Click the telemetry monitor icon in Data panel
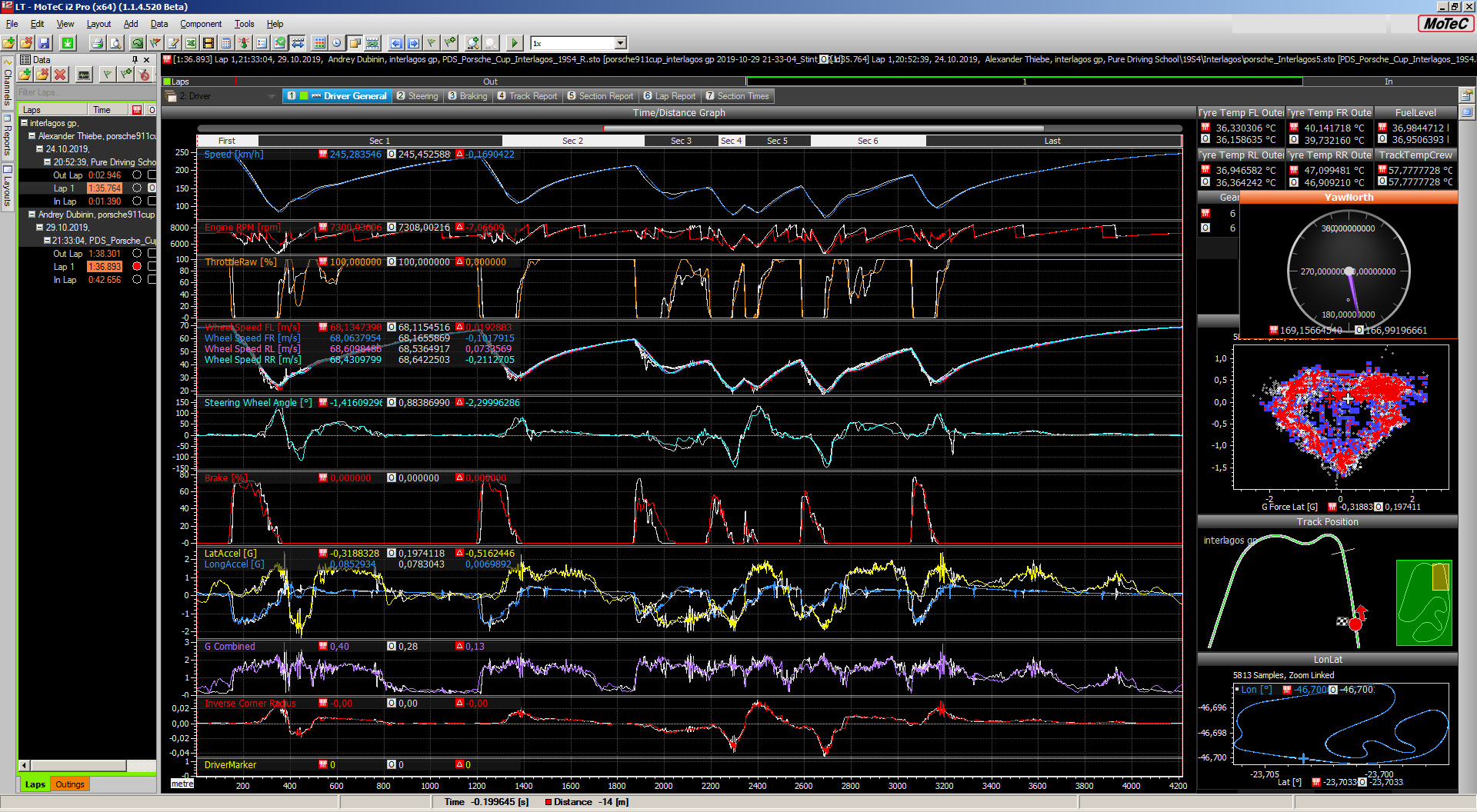This screenshot has width=1477, height=812. (84, 75)
